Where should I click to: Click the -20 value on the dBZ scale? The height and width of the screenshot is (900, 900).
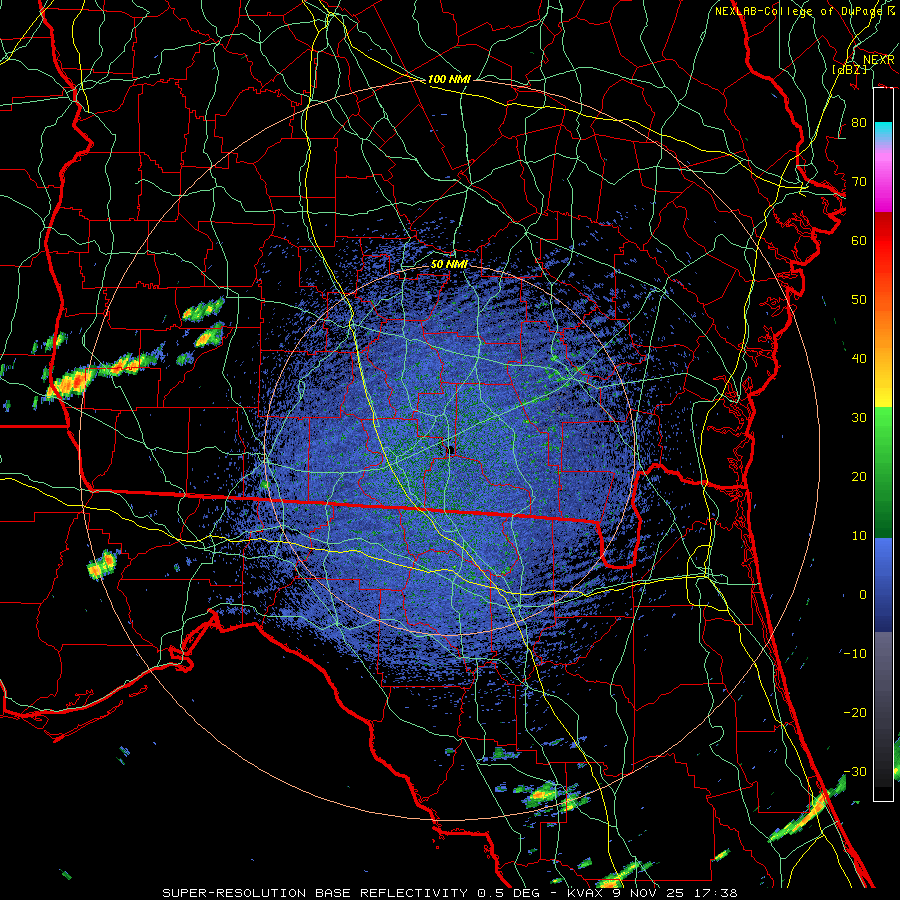[x=855, y=713]
